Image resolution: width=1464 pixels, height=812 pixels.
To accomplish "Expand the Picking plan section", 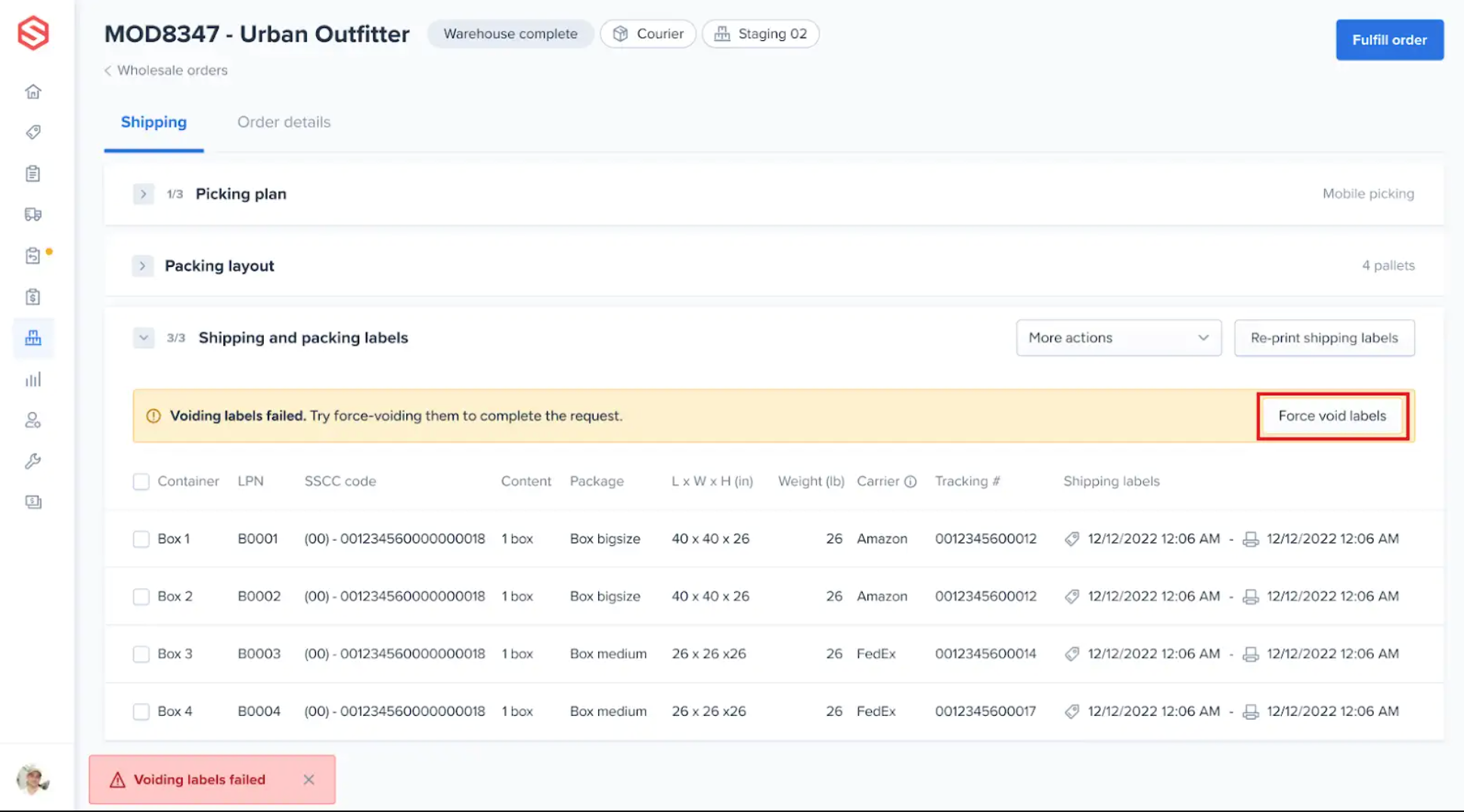I will (143, 194).
